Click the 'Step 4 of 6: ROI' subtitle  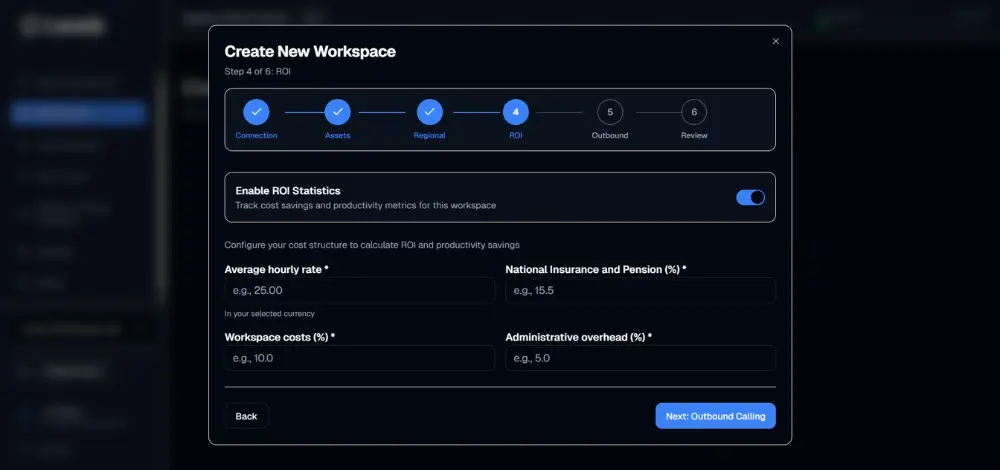click(x=258, y=71)
